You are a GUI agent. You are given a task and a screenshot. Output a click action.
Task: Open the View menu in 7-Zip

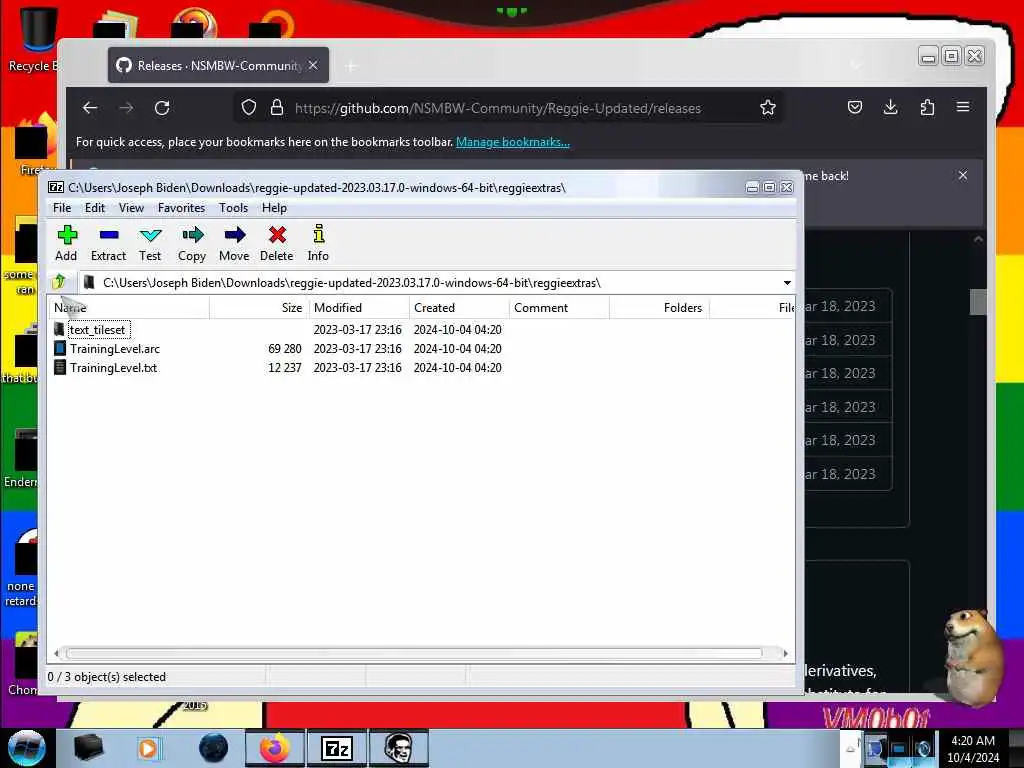click(x=131, y=208)
